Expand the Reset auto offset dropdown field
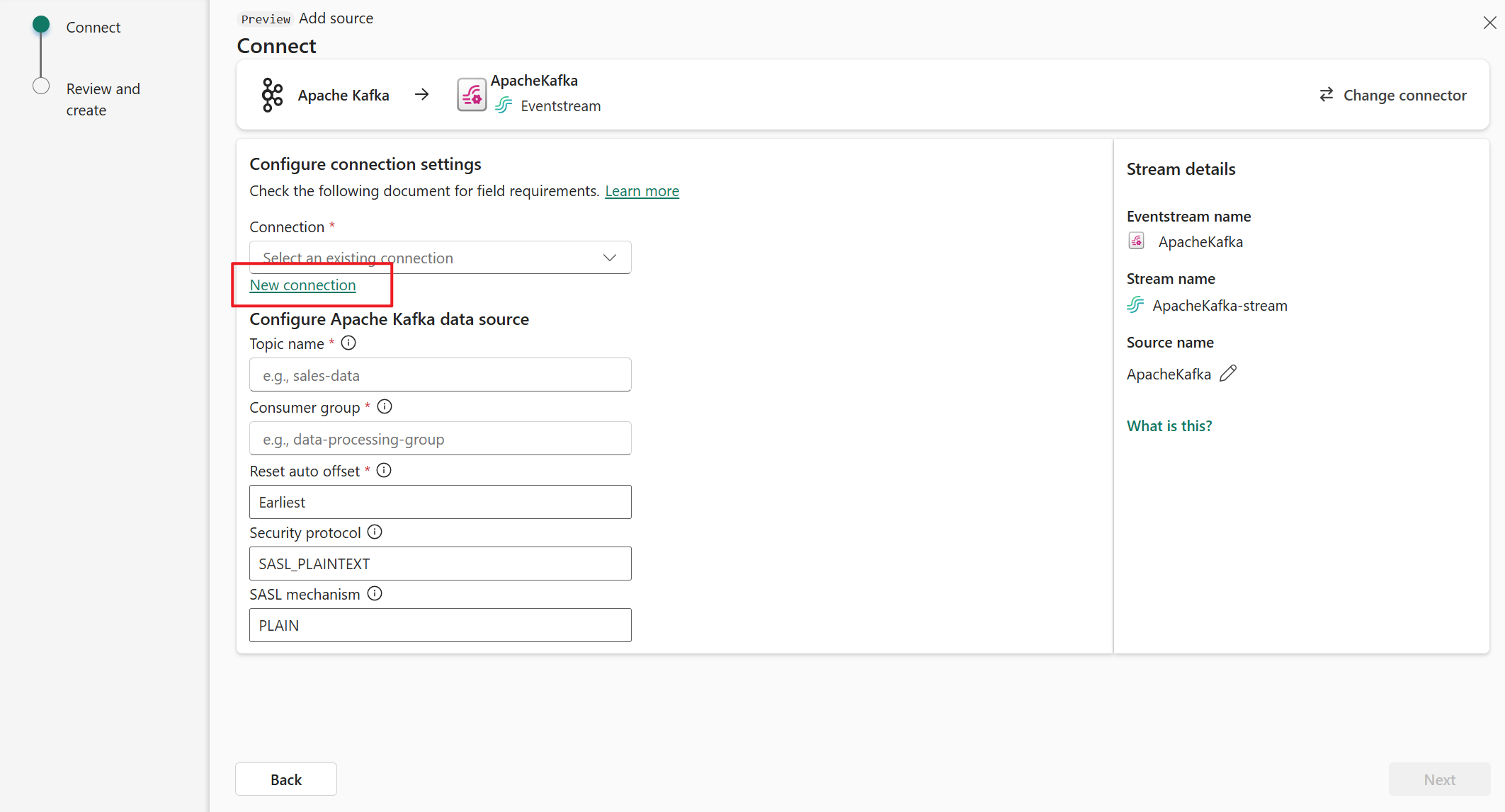Image resolution: width=1505 pixels, height=812 pixels. tap(440, 502)
